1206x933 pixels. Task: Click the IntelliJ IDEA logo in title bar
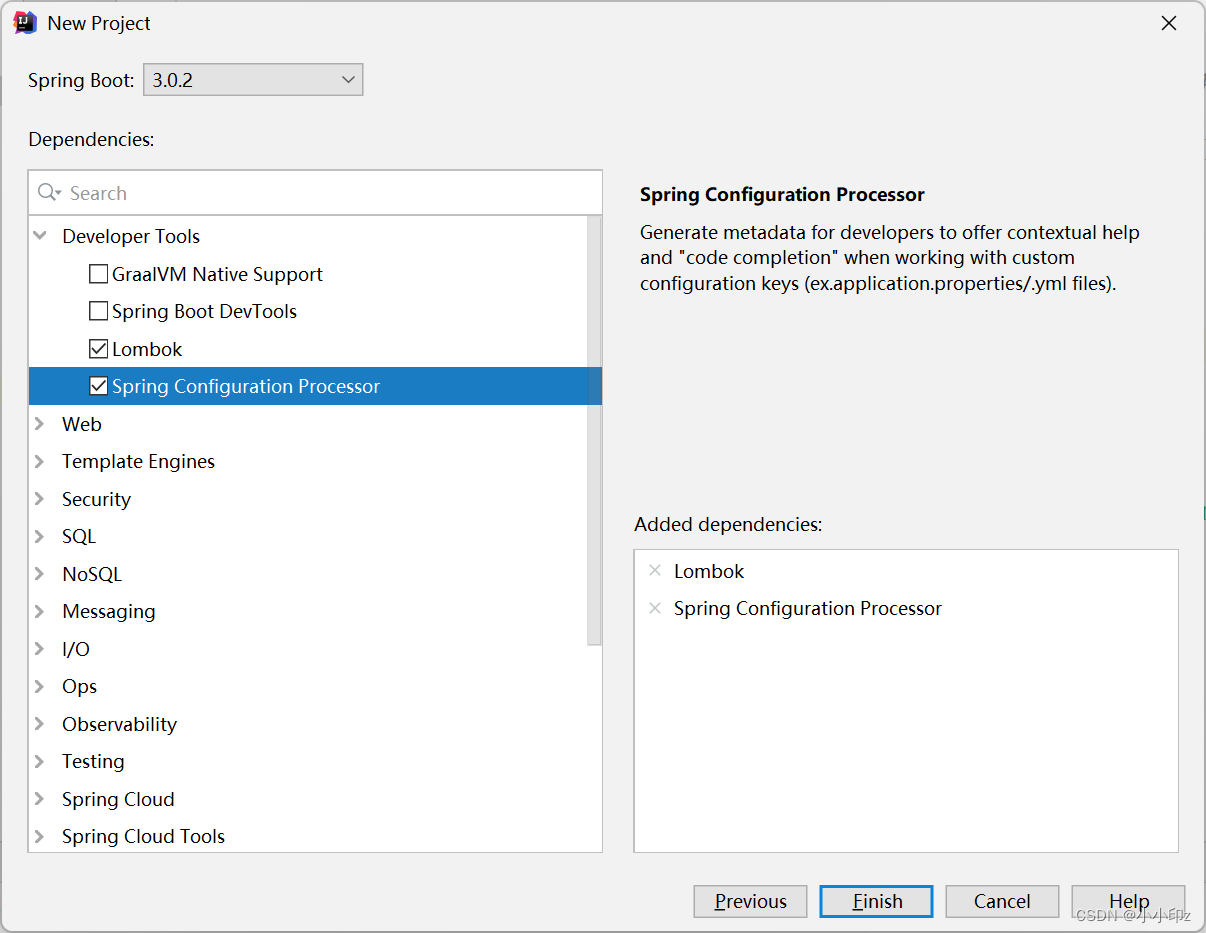[25, 23]
